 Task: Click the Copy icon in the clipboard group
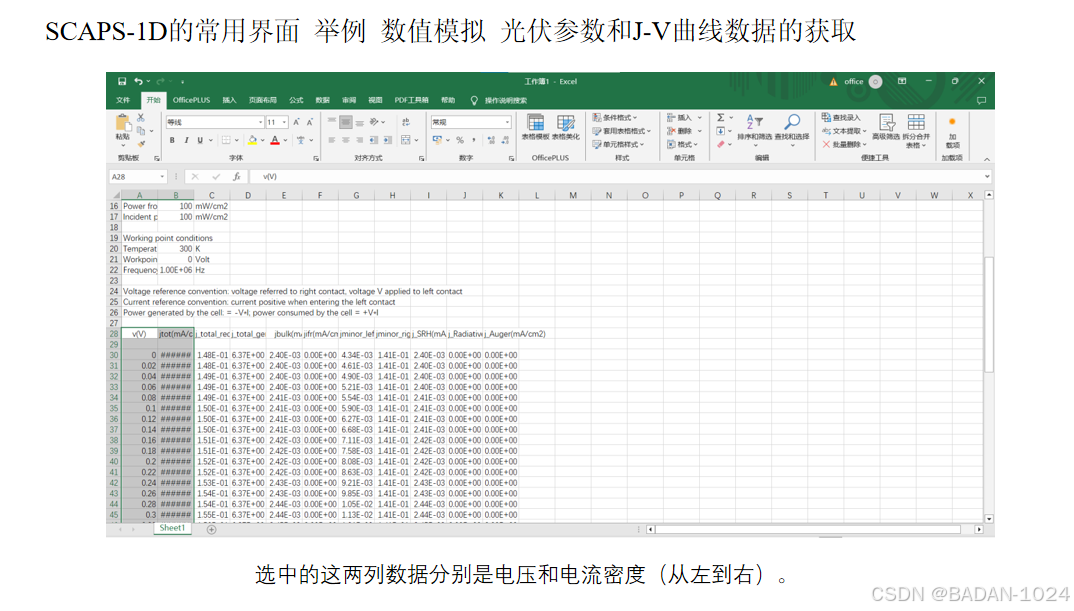(141, 130)
